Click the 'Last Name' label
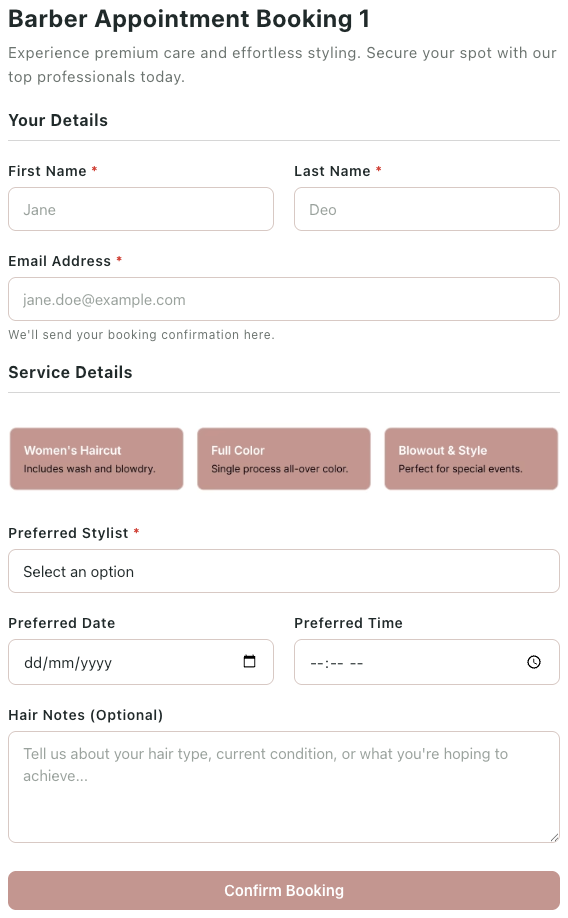This screenshot has width=568, height=918. point(332,171)
